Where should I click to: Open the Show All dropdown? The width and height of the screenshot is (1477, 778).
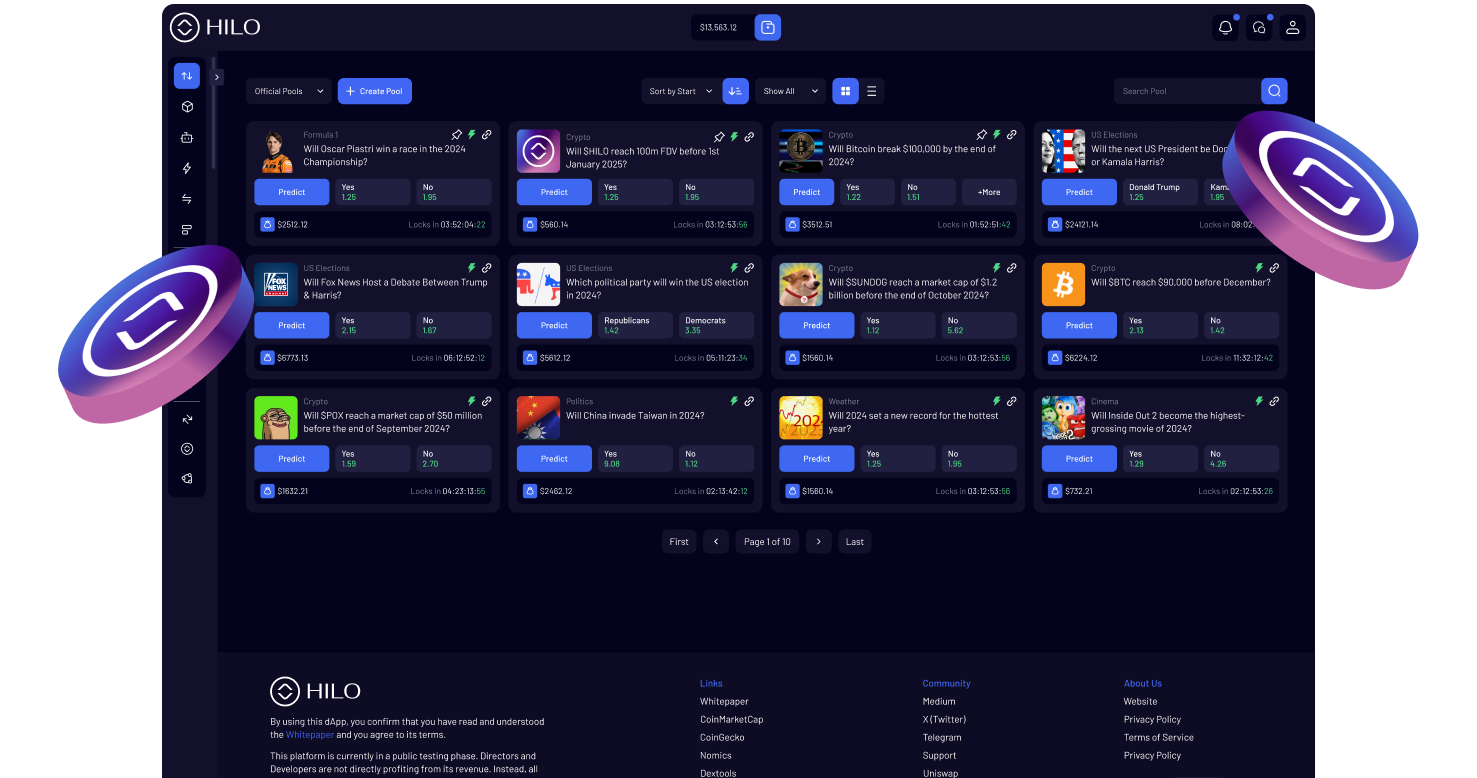point(791,91)
